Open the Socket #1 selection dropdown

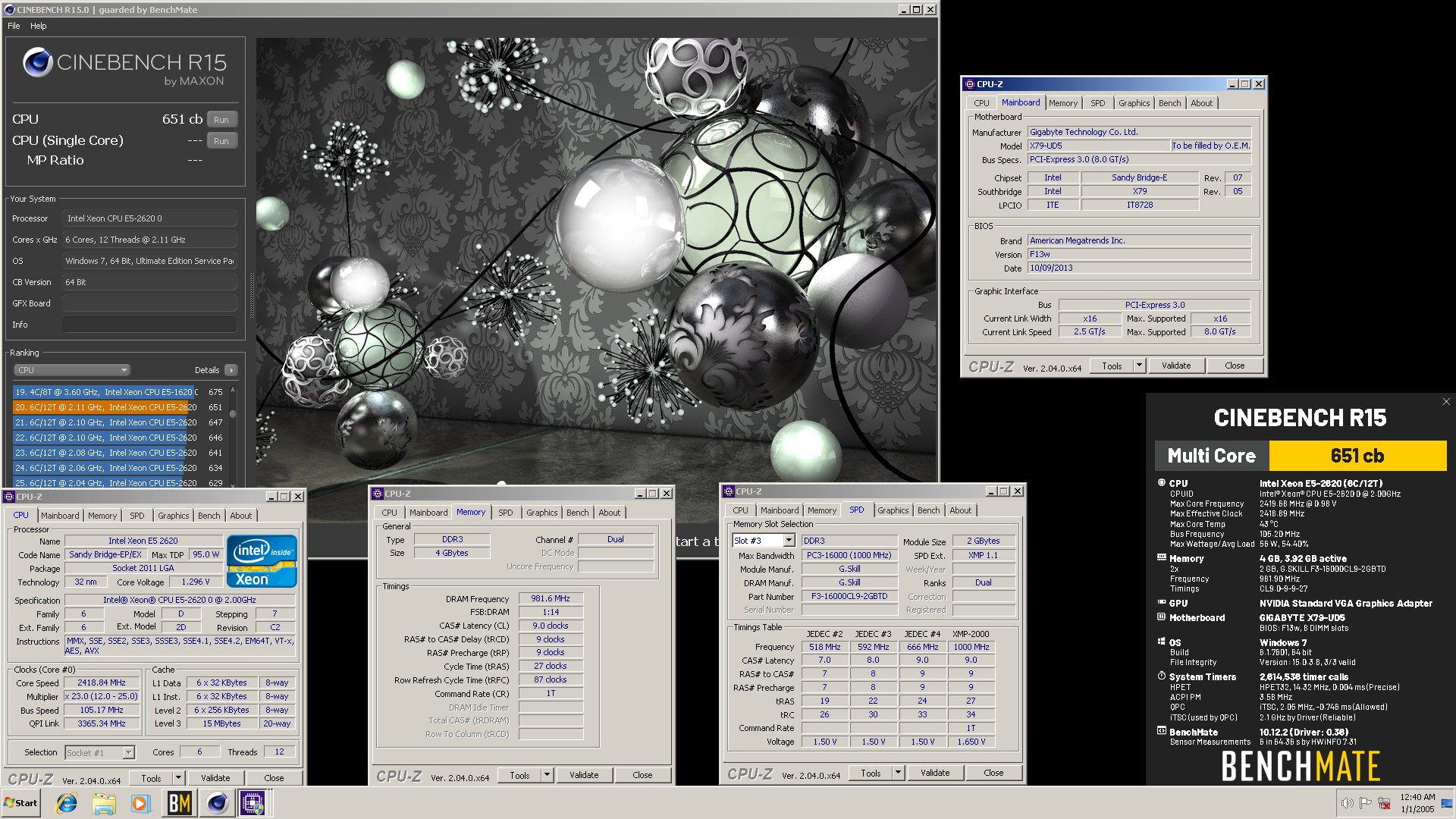point(128,752)
